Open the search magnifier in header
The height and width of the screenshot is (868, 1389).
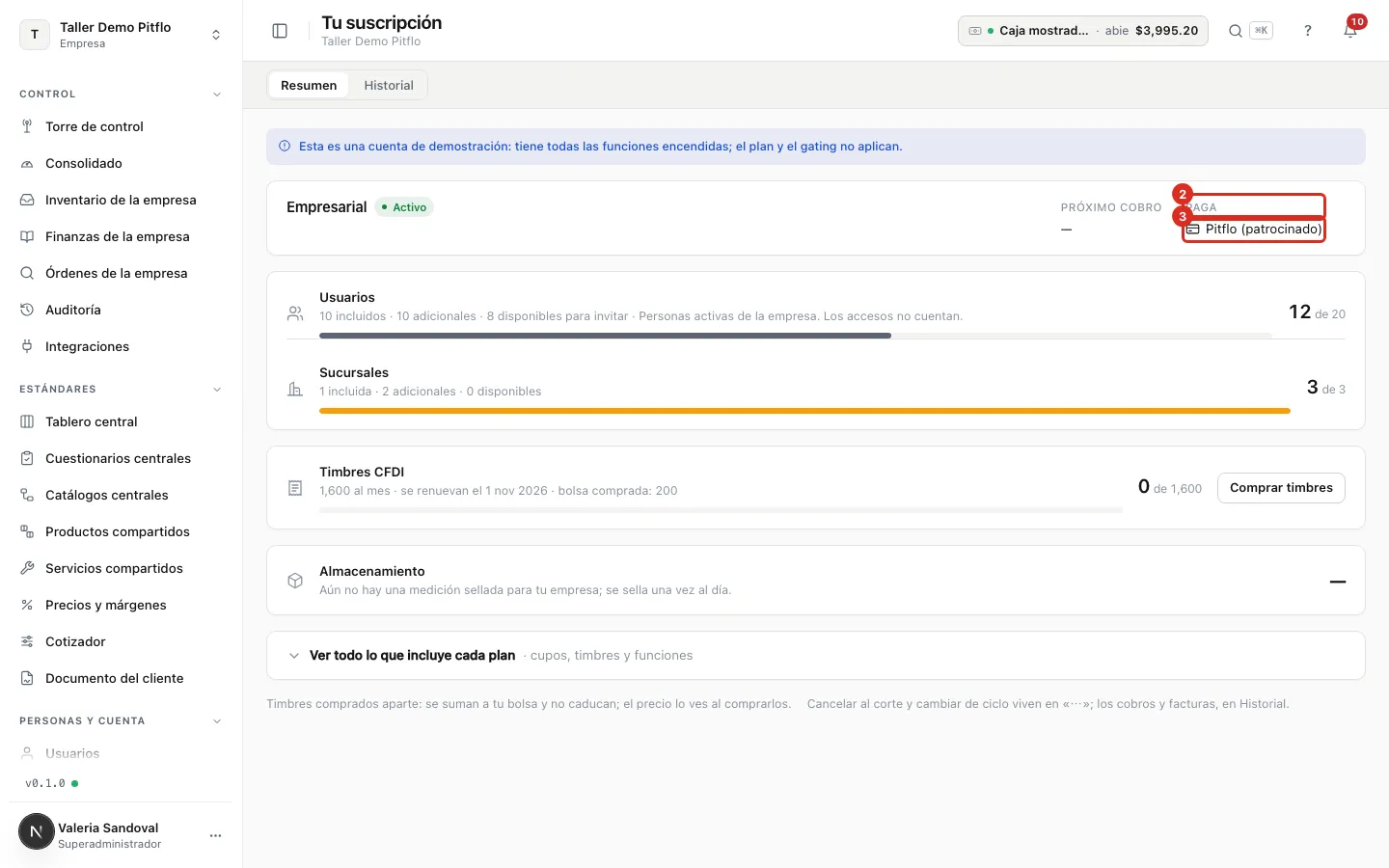tap(1235, 31)
